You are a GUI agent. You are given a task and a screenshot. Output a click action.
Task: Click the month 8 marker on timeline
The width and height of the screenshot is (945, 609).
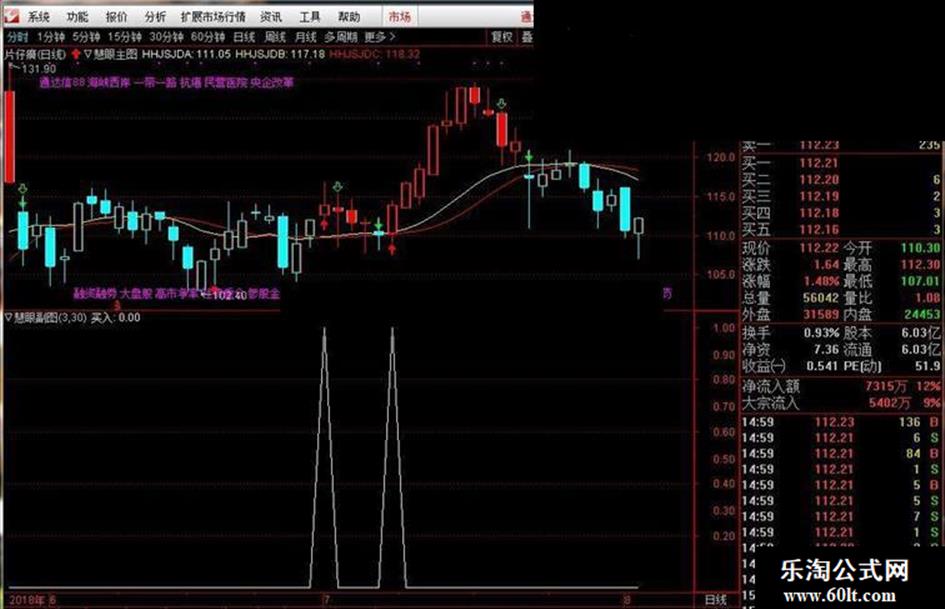tap(627, 600)
